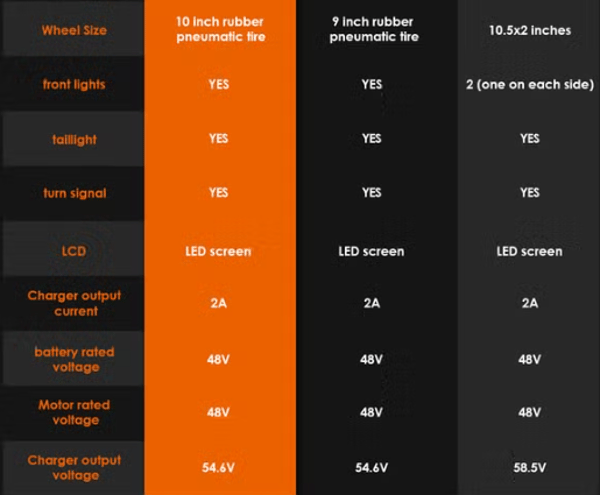
Task: Click the Wheel Size row label
Action: tap(74, 30)
